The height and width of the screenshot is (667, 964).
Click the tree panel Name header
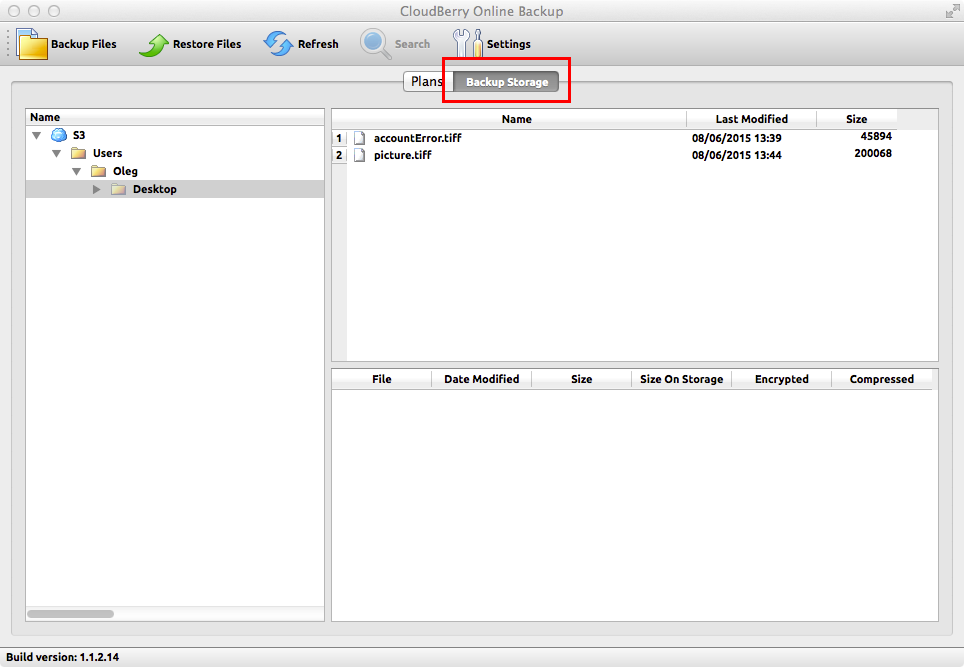click(175, 117)
